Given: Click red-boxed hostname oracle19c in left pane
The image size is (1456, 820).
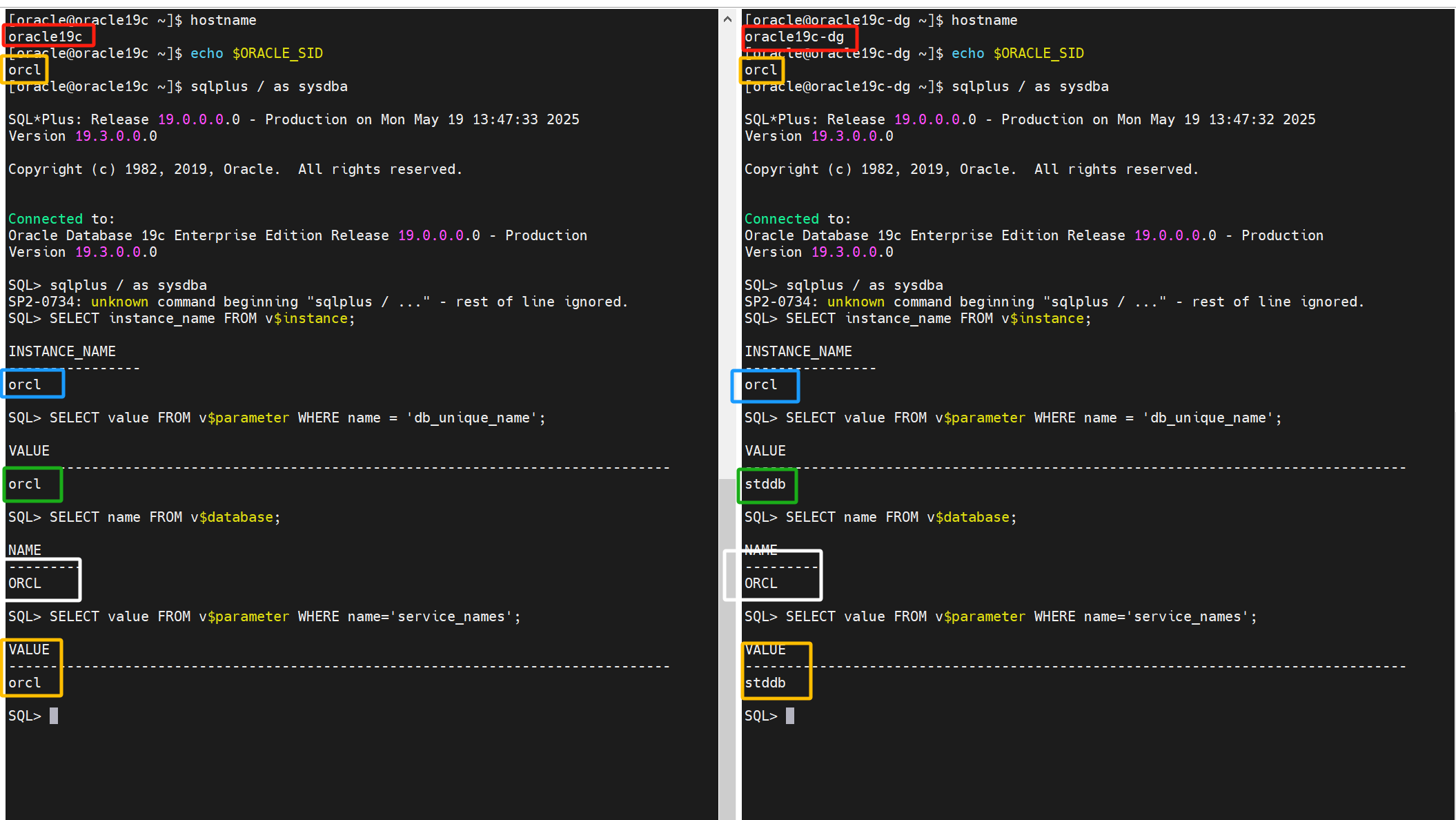Looking at the screenshot, I should click(46, 37).
